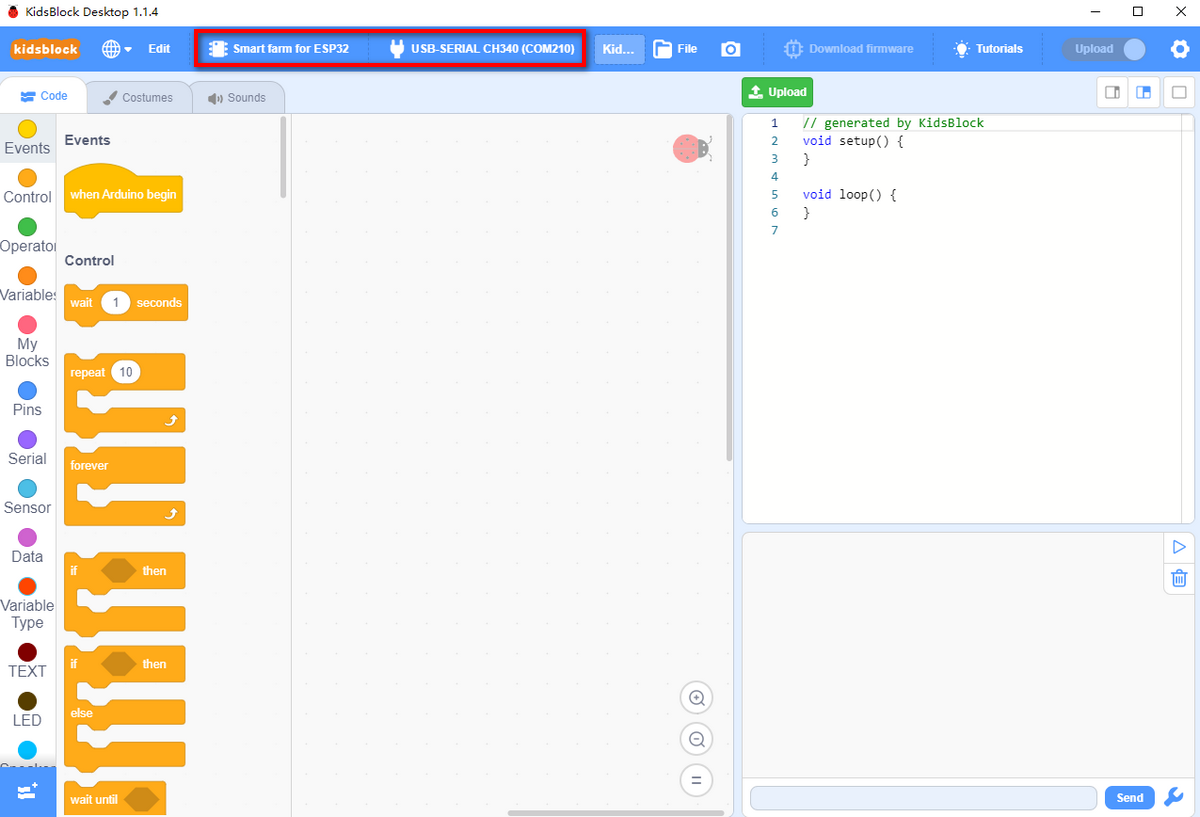Click the kidsblock logo
Viewport: 1200px width, 817px height.
click(x=45, y=49)
